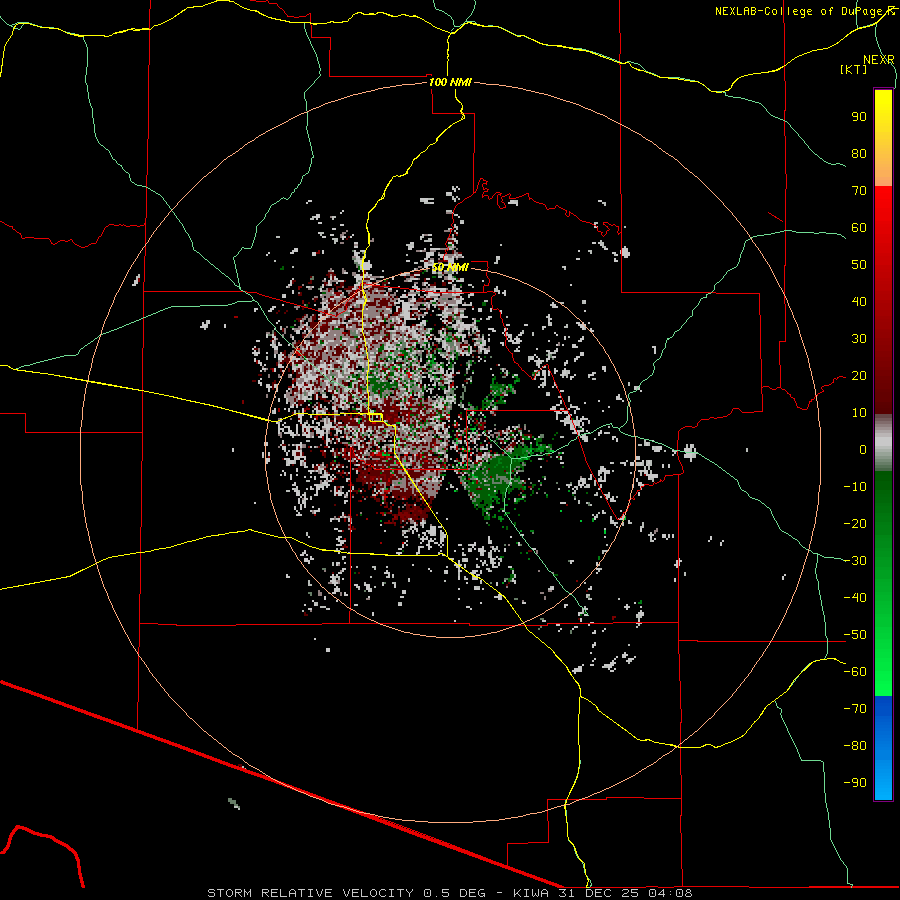Pick the blue segment of the color bar
This screenshot has height=900, width=900.
pyautogui.click(x=883, y=748)
